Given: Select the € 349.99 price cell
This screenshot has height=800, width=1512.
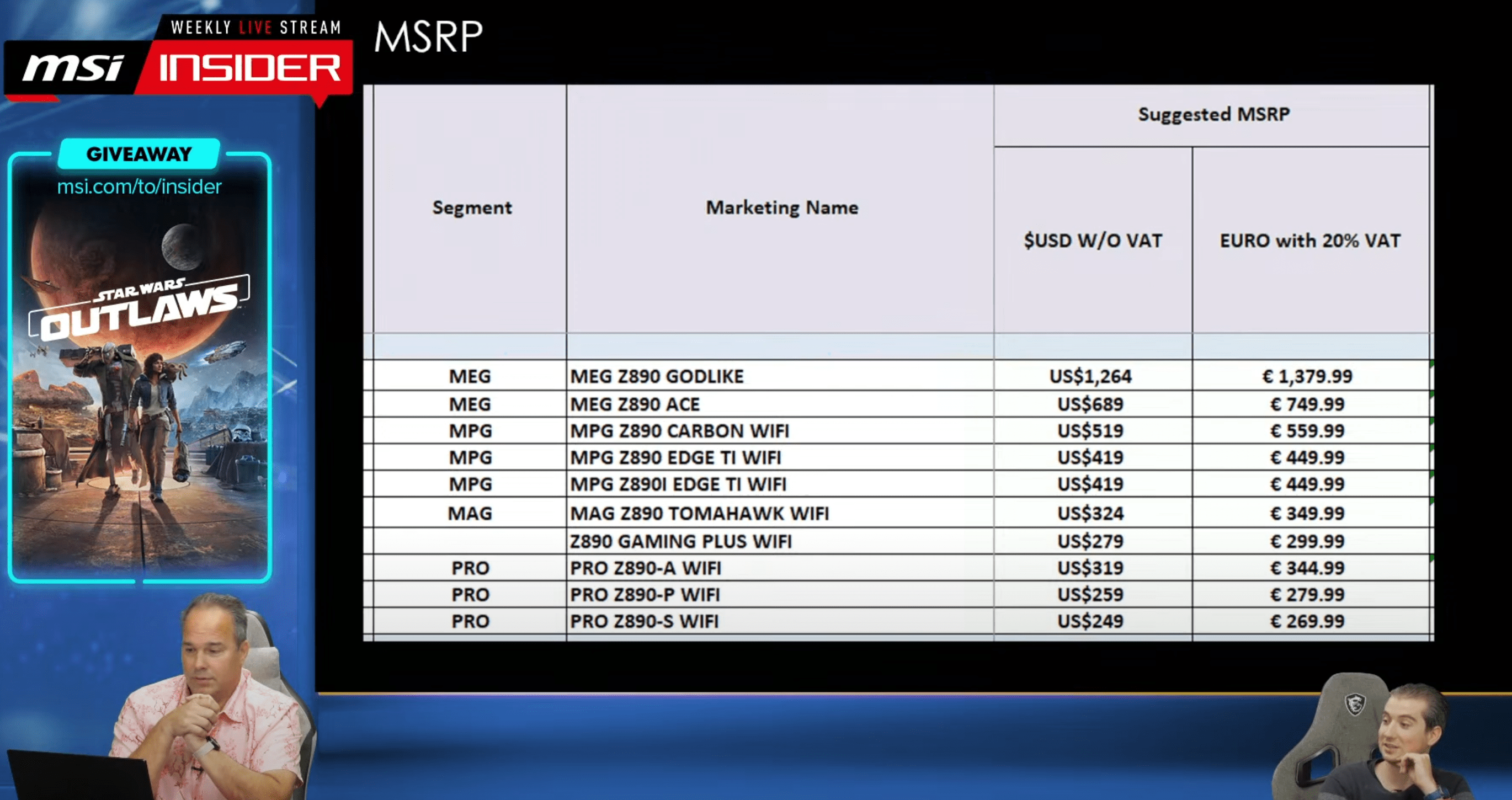Looking at the screenshot, I should (x=1310, y=513).
